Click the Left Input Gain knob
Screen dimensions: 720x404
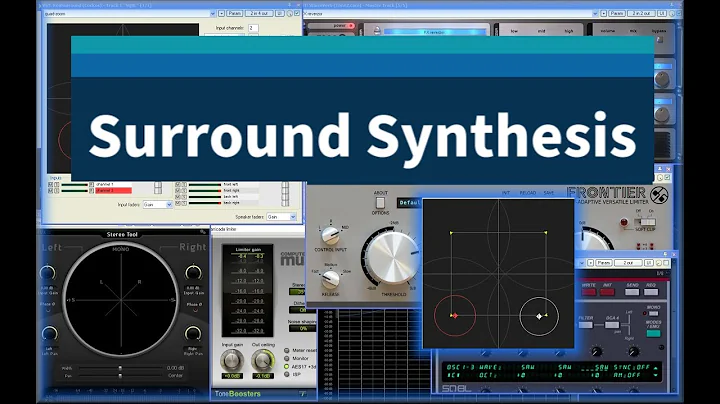pyautogui.click(x=48, y=273)
